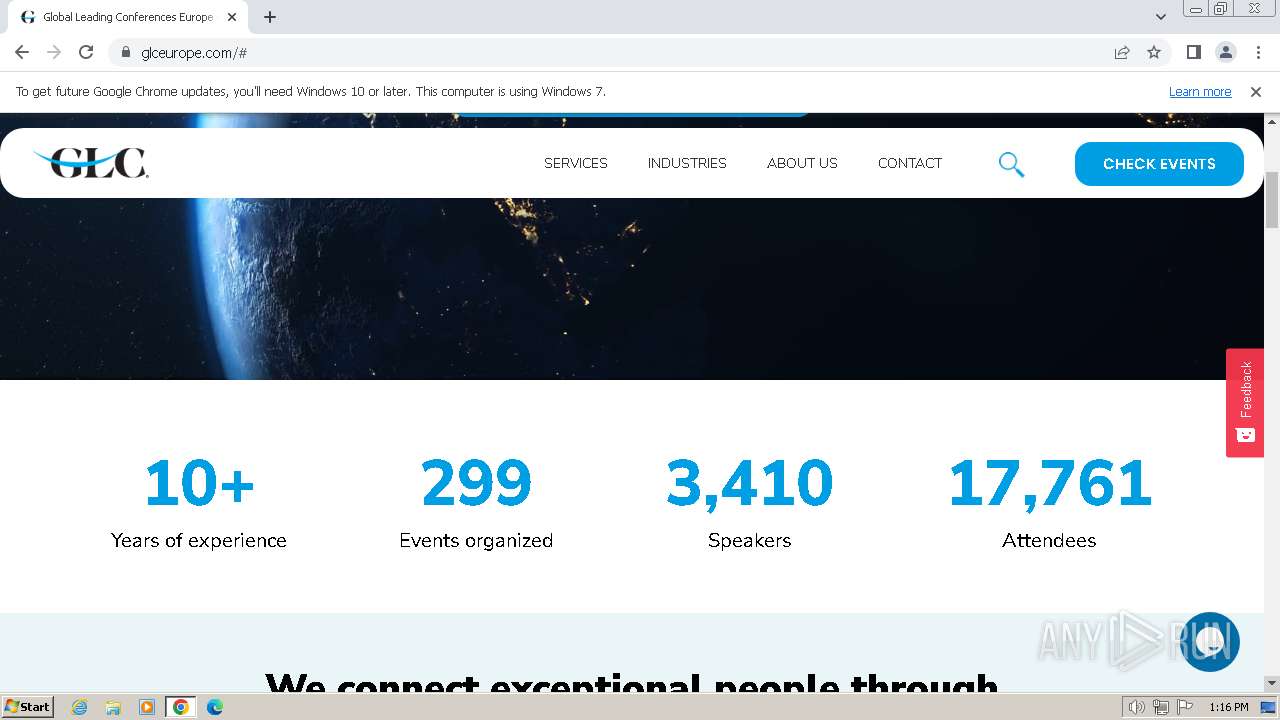Follow the Learn more link
The width and height of the screenshot is (1280, 720).
[x=1200, y=92]
